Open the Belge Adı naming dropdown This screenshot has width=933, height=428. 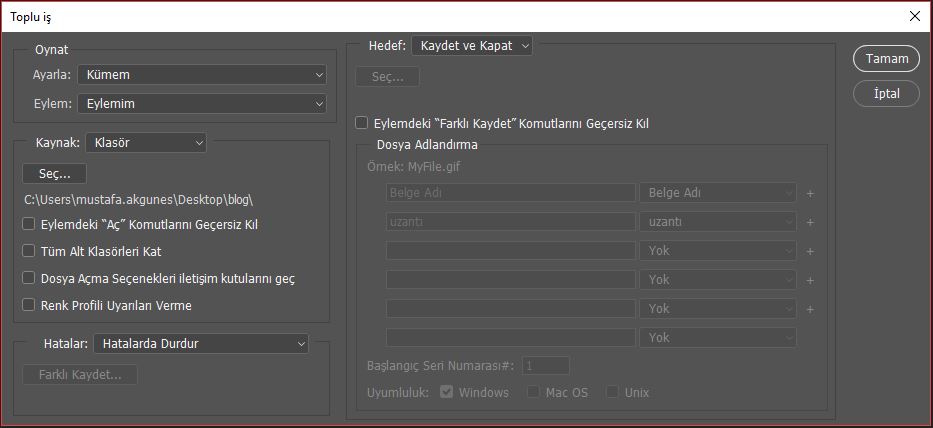pos(718,193)
